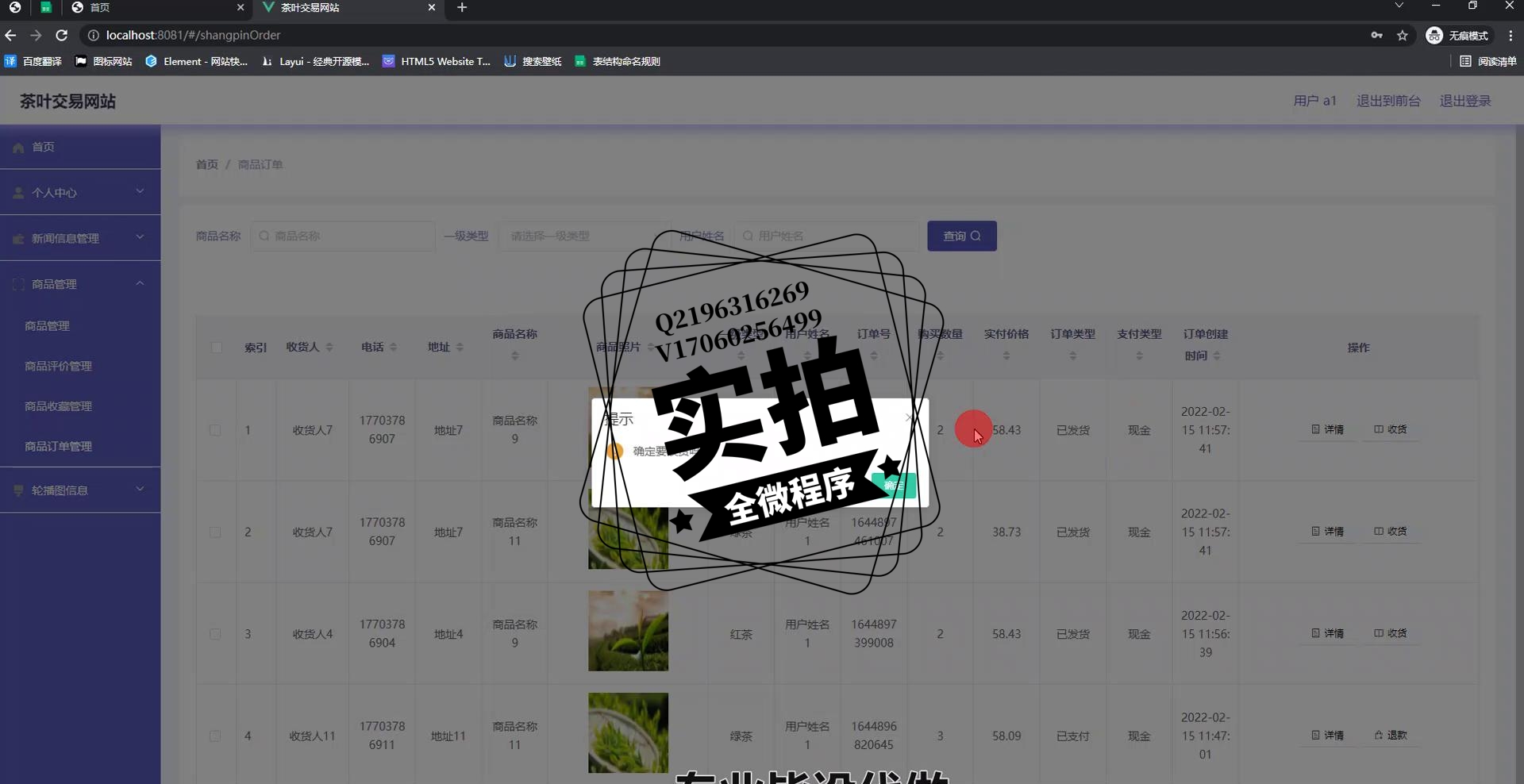This screenshot has width=1524, height=784.
Task: Click 收货 for order row 3
Action: tap(1391, 633)
